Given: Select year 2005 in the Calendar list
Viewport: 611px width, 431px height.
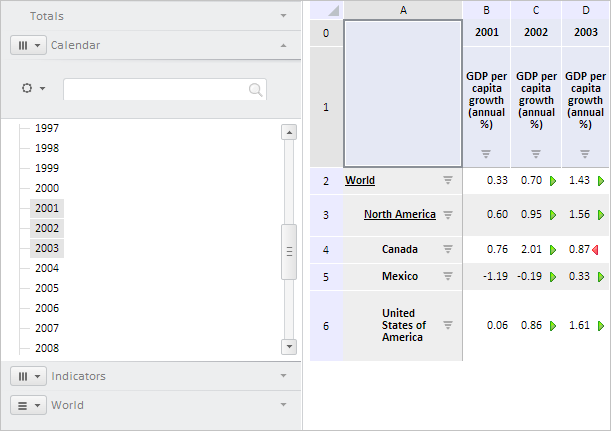Looking at the screenshot, I should pyautogui.click(x=46, y=288).
